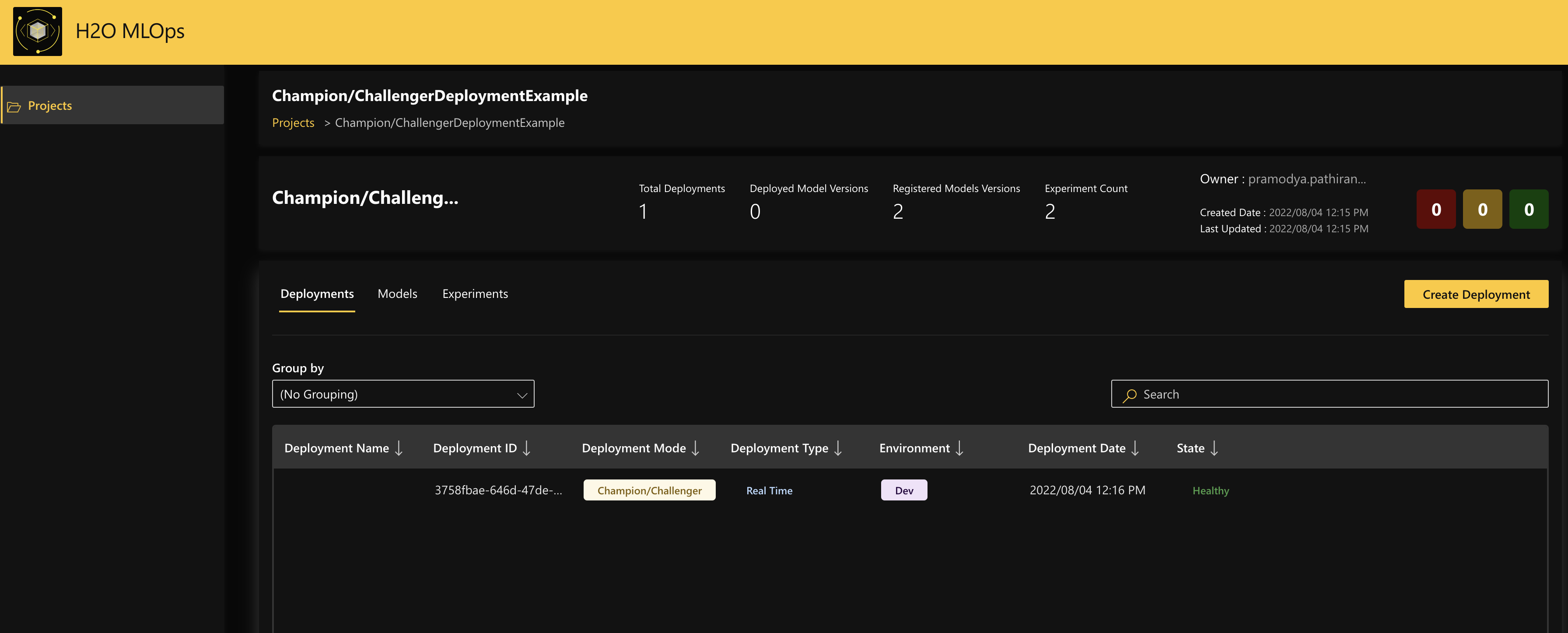Click the truncated Champion/Challeng... project title

coord(365,198)
